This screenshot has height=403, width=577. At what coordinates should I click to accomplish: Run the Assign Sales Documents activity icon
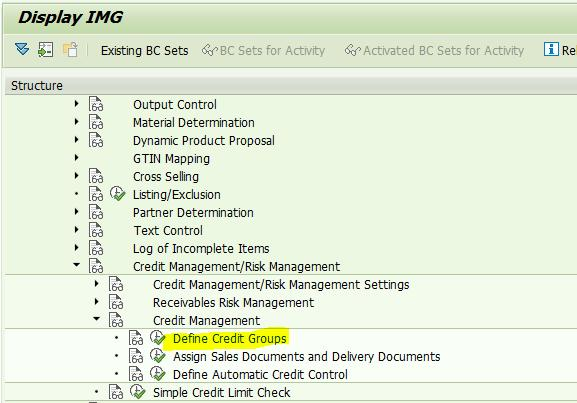[x=157, y=356]
